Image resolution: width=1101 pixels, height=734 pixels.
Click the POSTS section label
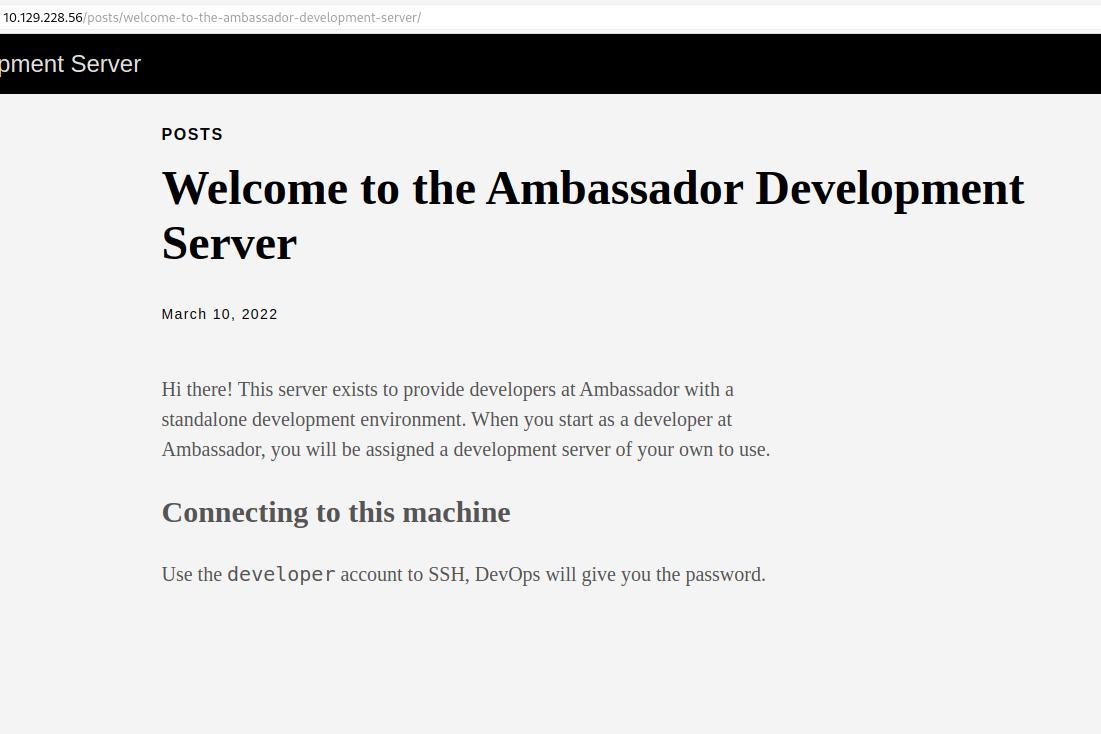pos(192,134)
